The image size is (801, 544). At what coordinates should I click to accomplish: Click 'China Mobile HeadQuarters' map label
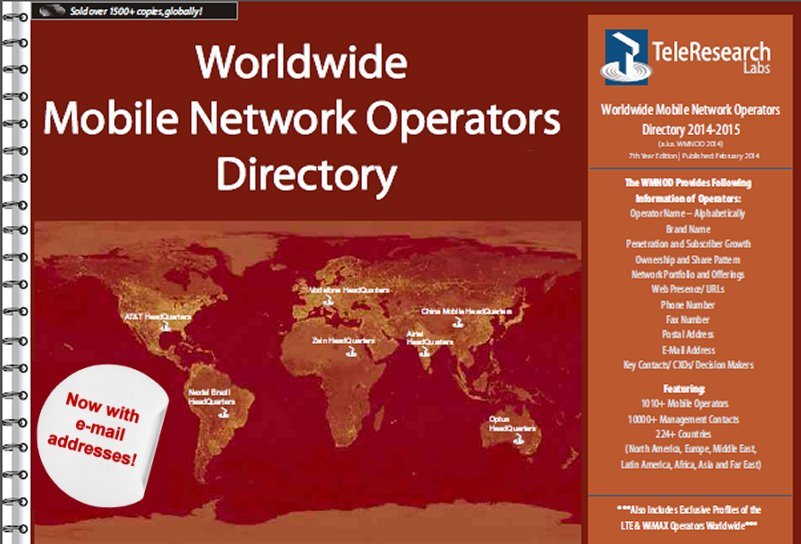[466, 311]
